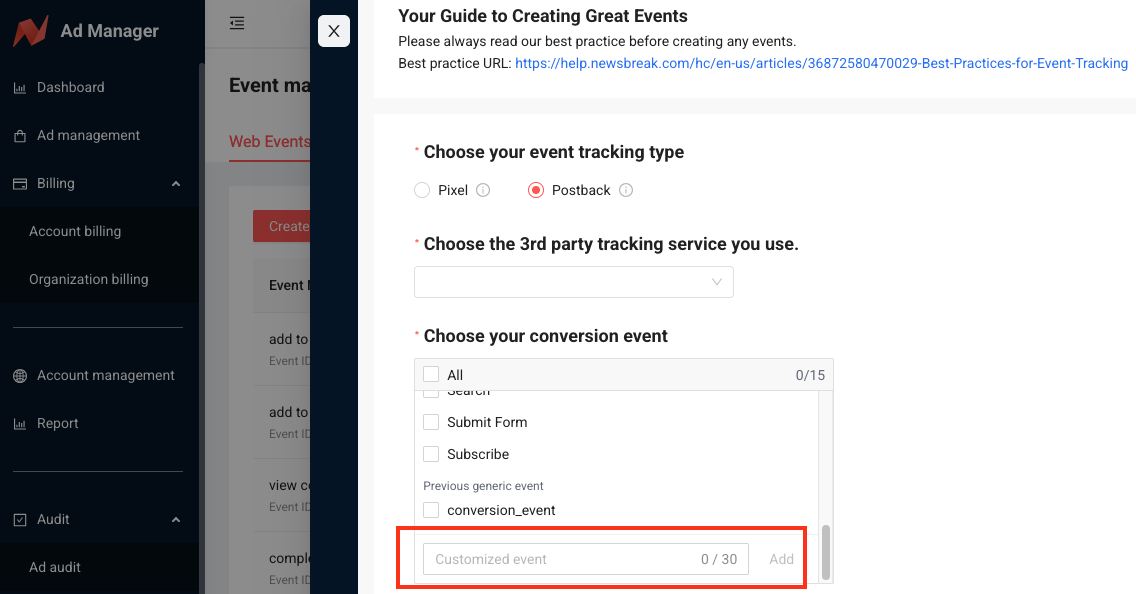Collapse the Billing section chevron
This screenshot has width=1136, height=594.
(176, 184)
